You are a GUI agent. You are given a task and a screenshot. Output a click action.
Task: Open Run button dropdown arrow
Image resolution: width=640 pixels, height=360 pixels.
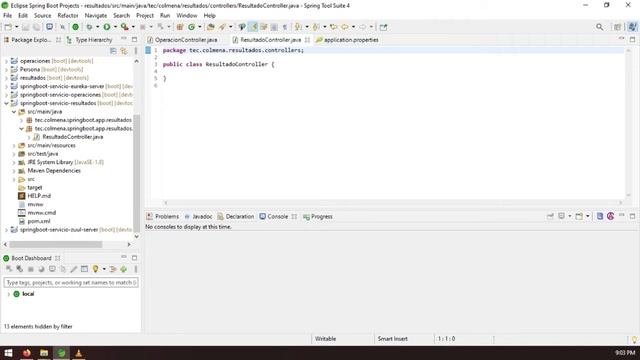click(115, 27)
